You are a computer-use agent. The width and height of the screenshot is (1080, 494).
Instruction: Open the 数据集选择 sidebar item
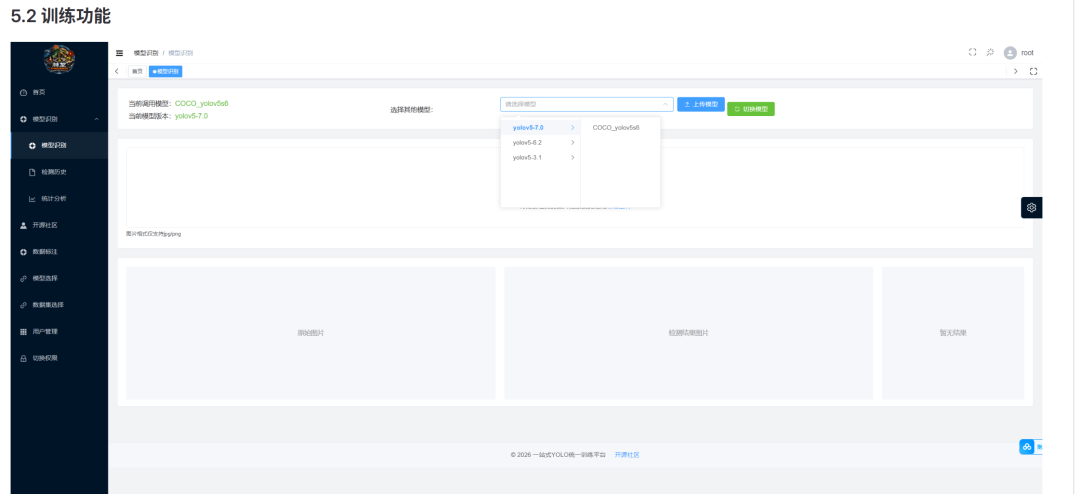coord(59,305)
